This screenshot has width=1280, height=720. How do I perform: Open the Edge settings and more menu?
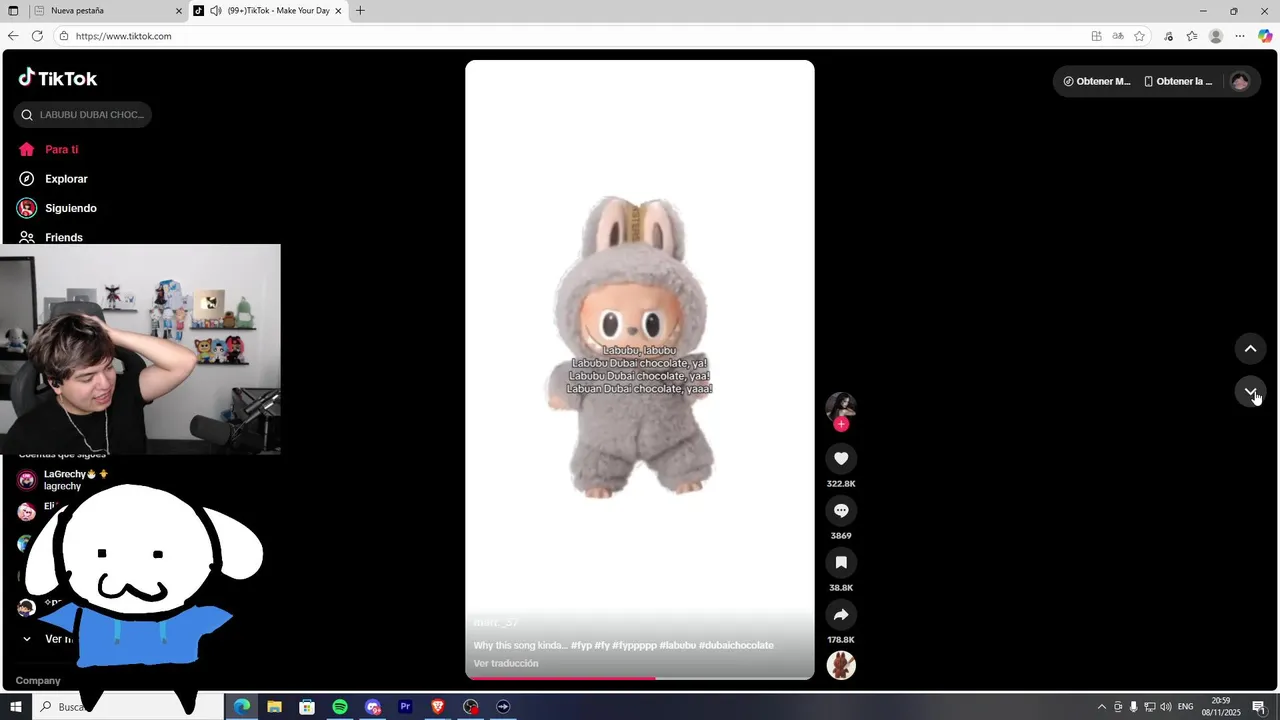pos(1240,36)
